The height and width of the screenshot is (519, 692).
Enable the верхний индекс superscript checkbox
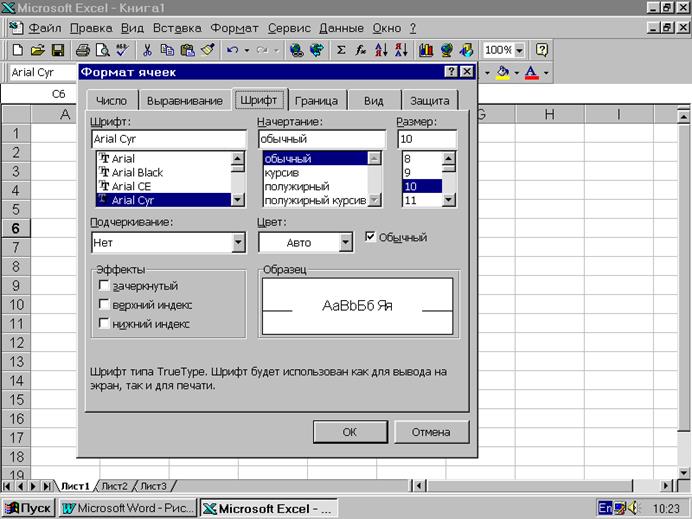[104, 305]
